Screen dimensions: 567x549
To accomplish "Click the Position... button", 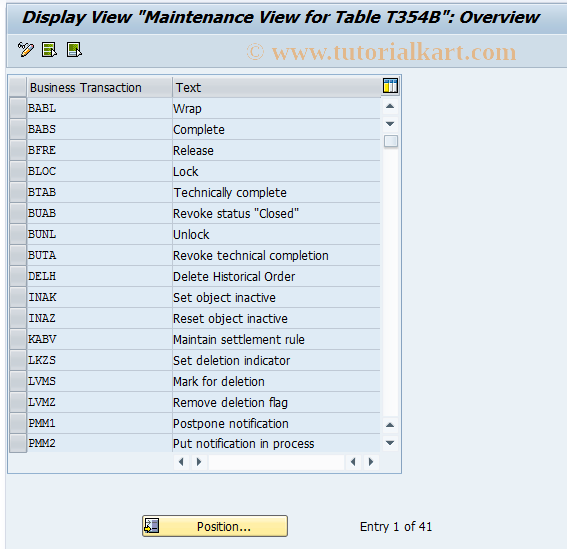I will coord(215,526).
